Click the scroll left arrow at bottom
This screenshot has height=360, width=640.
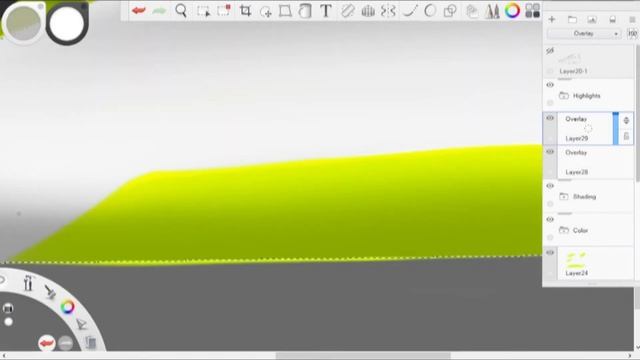tap(3, 356)
